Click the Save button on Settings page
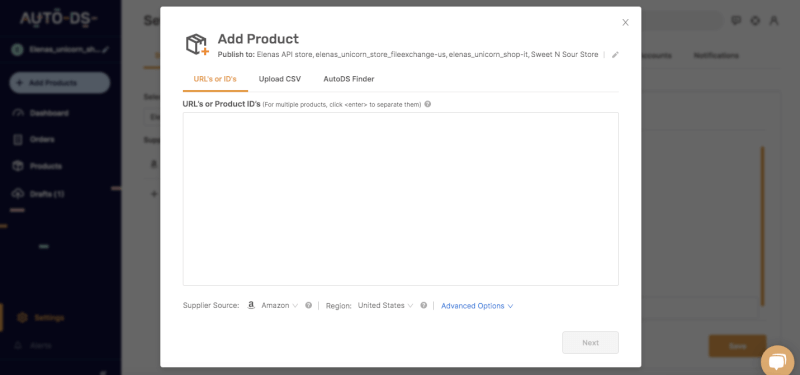 [x=737, y=346]
